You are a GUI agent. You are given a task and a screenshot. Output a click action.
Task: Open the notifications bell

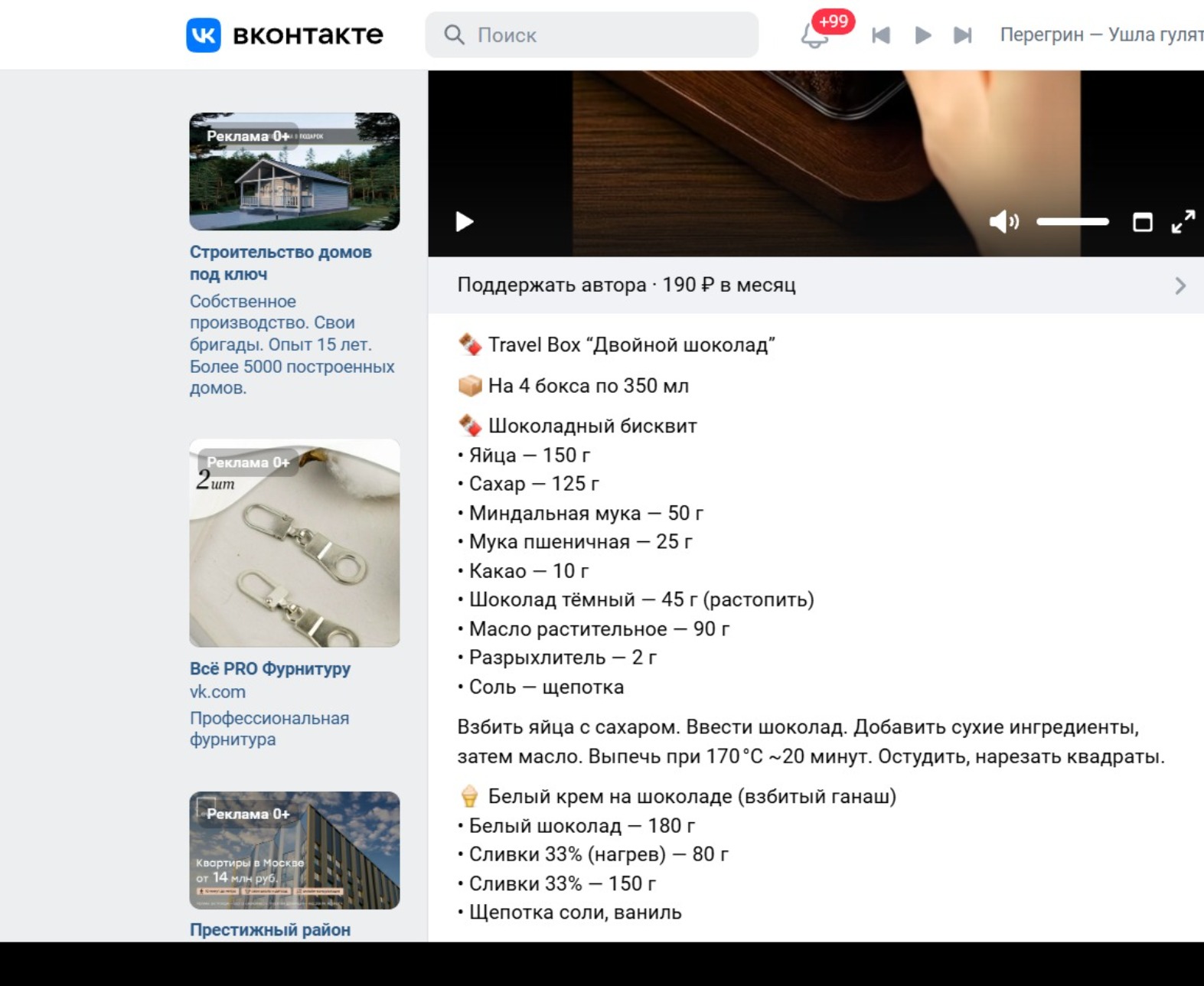814,35
